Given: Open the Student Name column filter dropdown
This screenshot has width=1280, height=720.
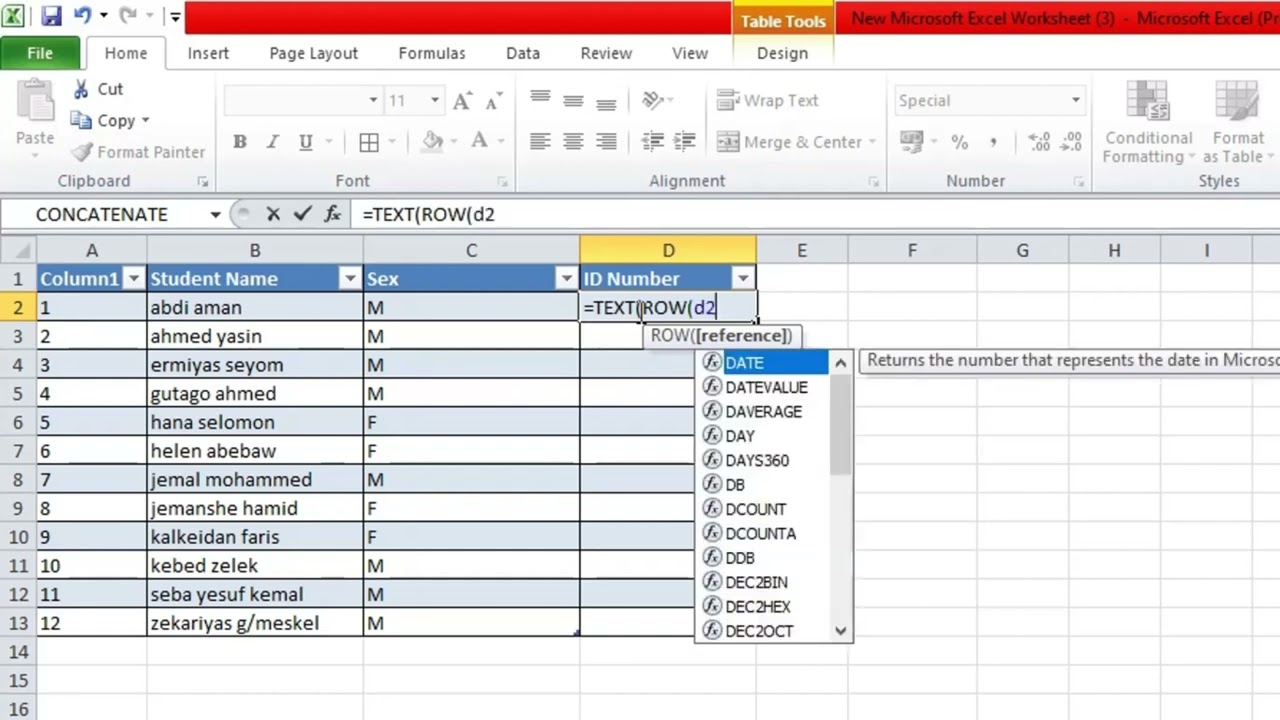Looking at the screenshot, I should [350, 279].
